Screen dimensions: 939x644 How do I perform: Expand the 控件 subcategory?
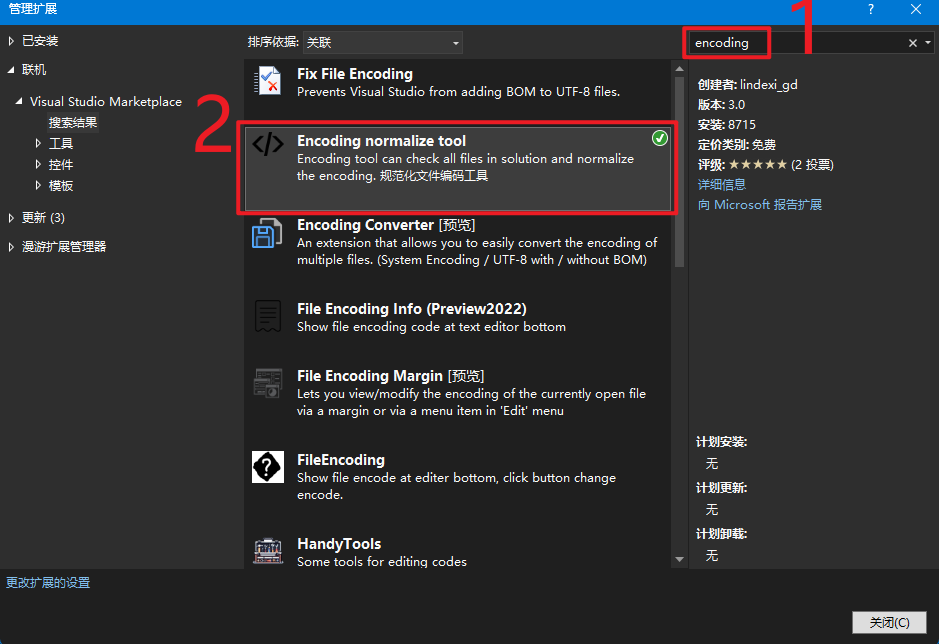38,164
